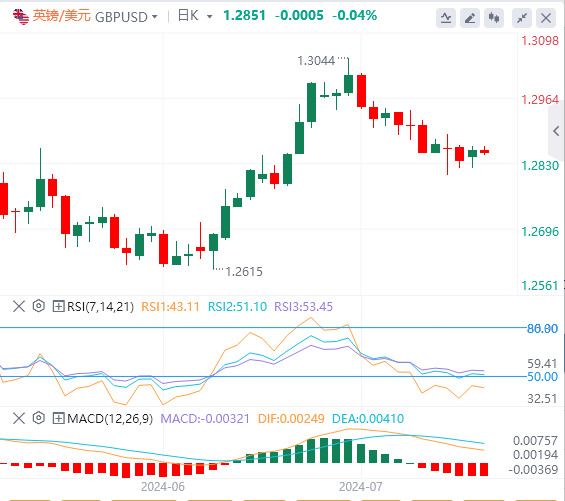Toggle RSI panel expand plus box

click(x=58, y=306)
